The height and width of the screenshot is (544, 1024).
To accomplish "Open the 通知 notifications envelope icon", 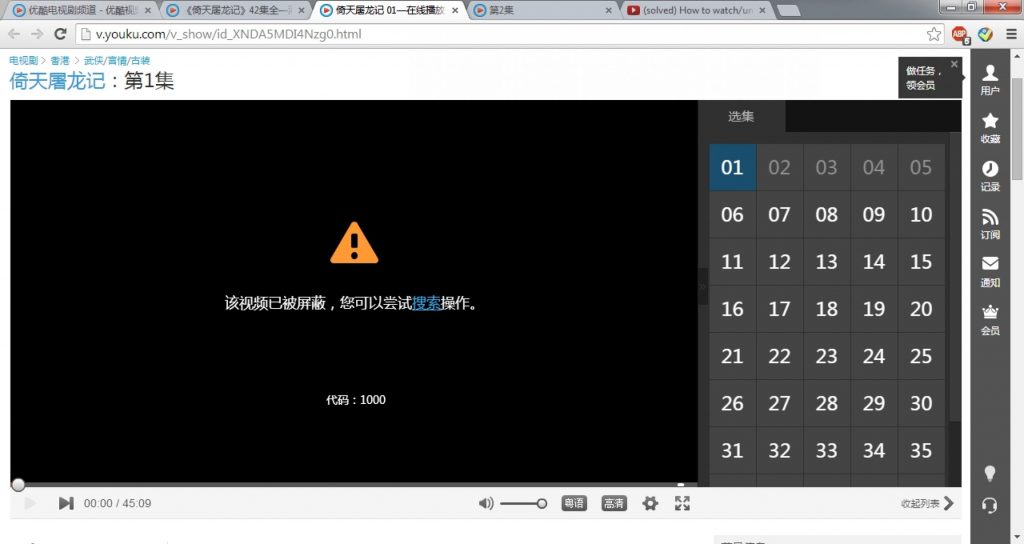I will [989, 269].
